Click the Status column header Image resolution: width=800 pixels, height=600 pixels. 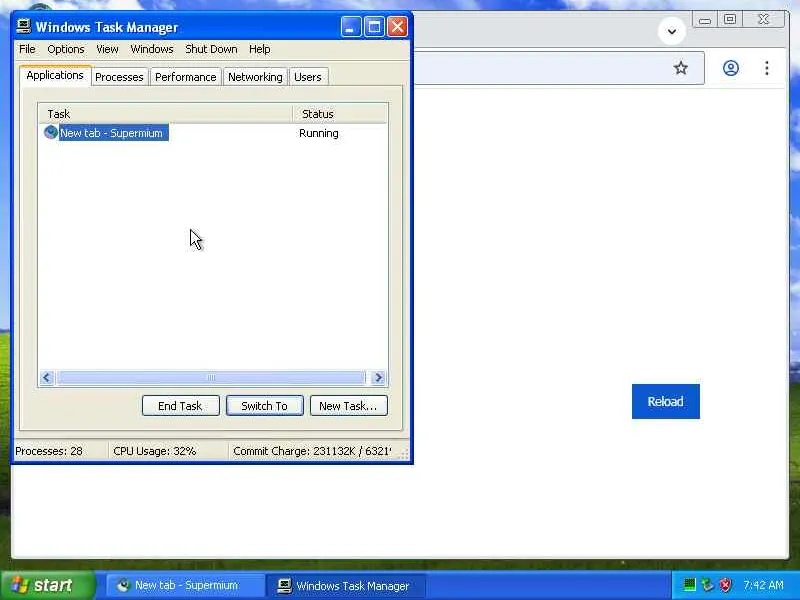pyautogui.click(x=340, y=114)
